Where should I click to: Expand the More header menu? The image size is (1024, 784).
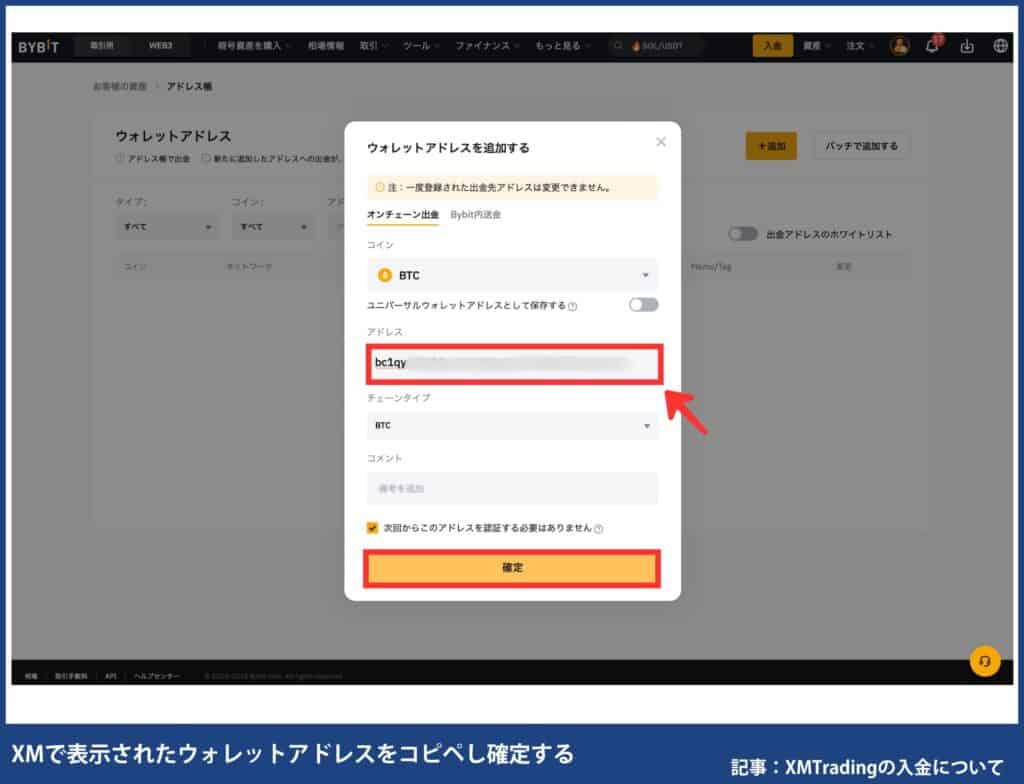pos(562,46)
